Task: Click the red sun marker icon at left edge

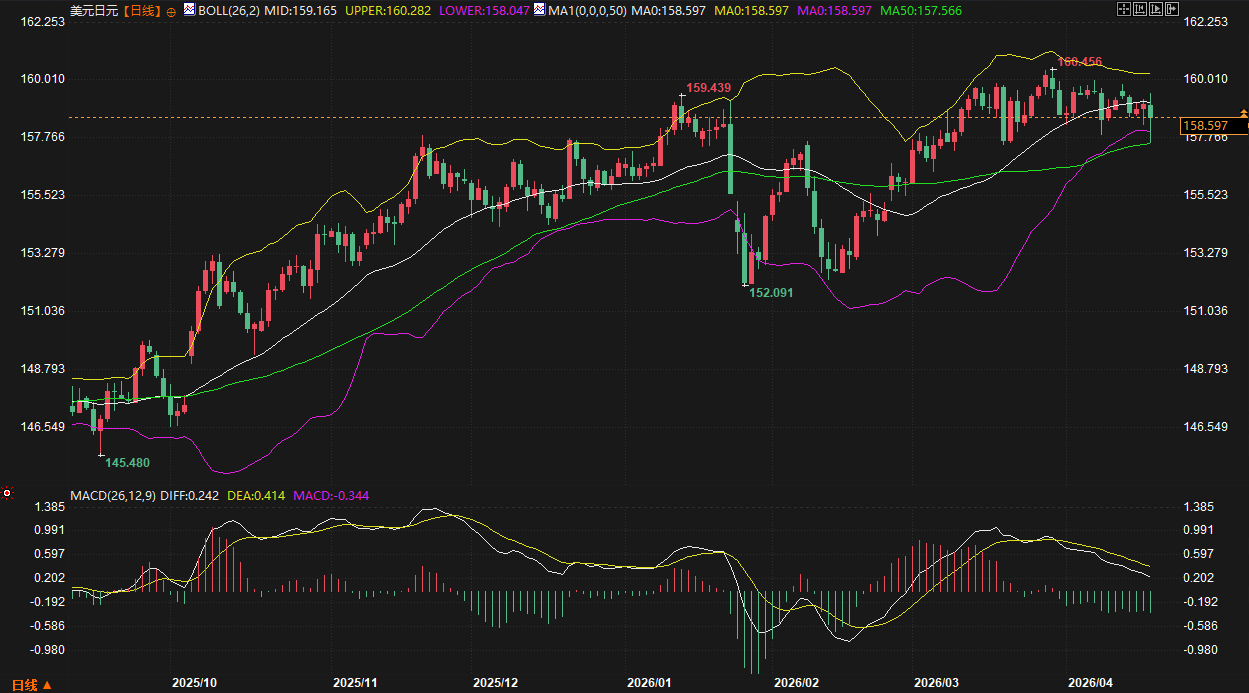Action: 7,493
